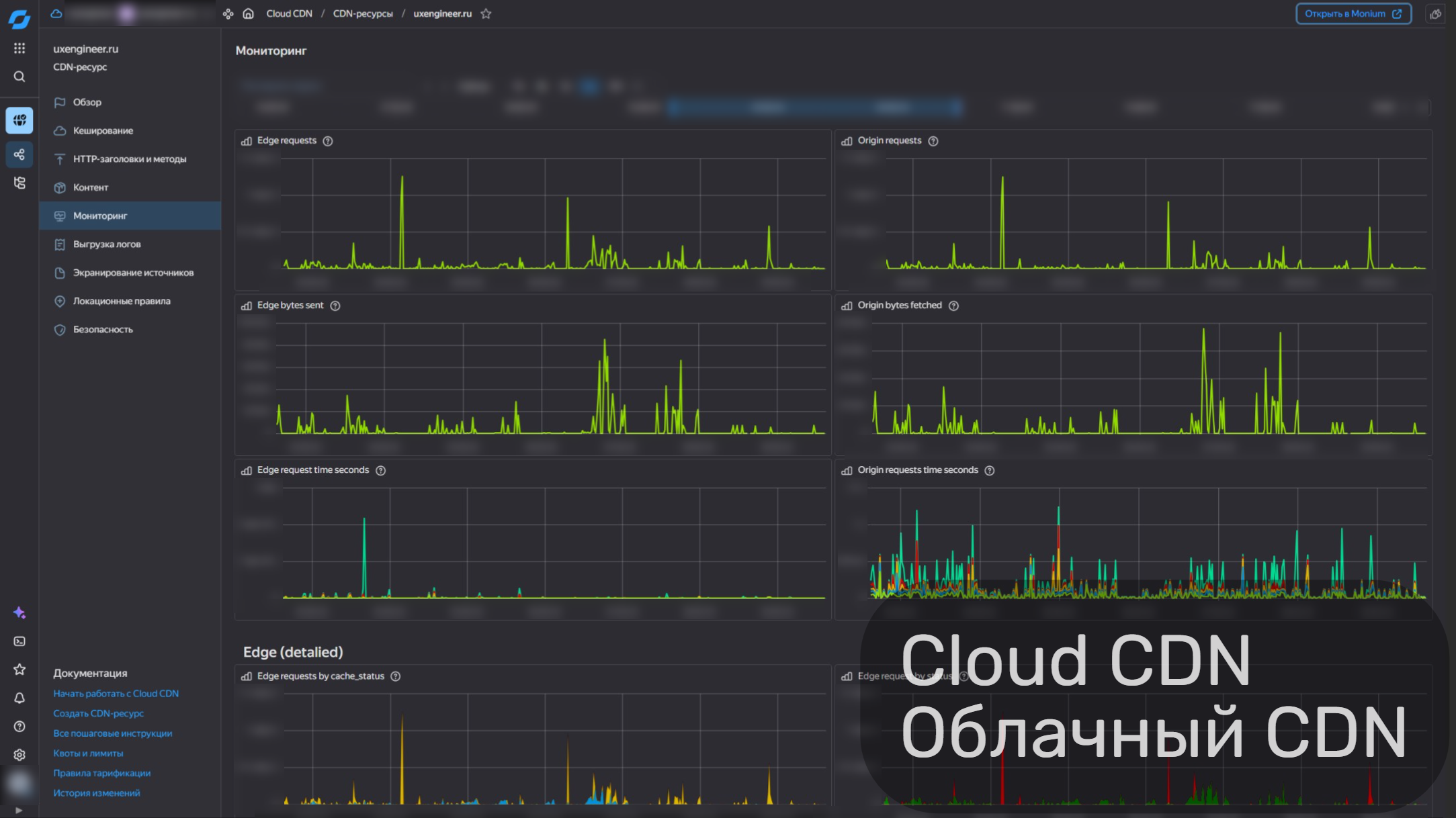Click chart icon of Edge requests

[247, 141]
